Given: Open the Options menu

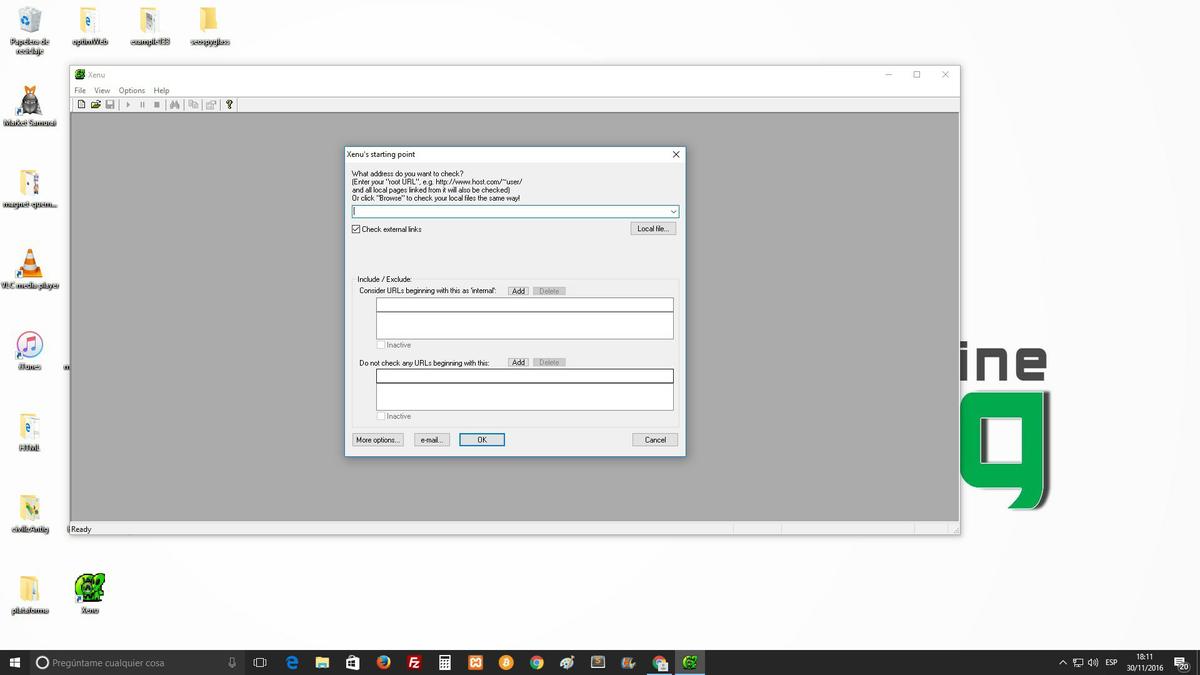Looking at the screenshot, I should [132, 90].
